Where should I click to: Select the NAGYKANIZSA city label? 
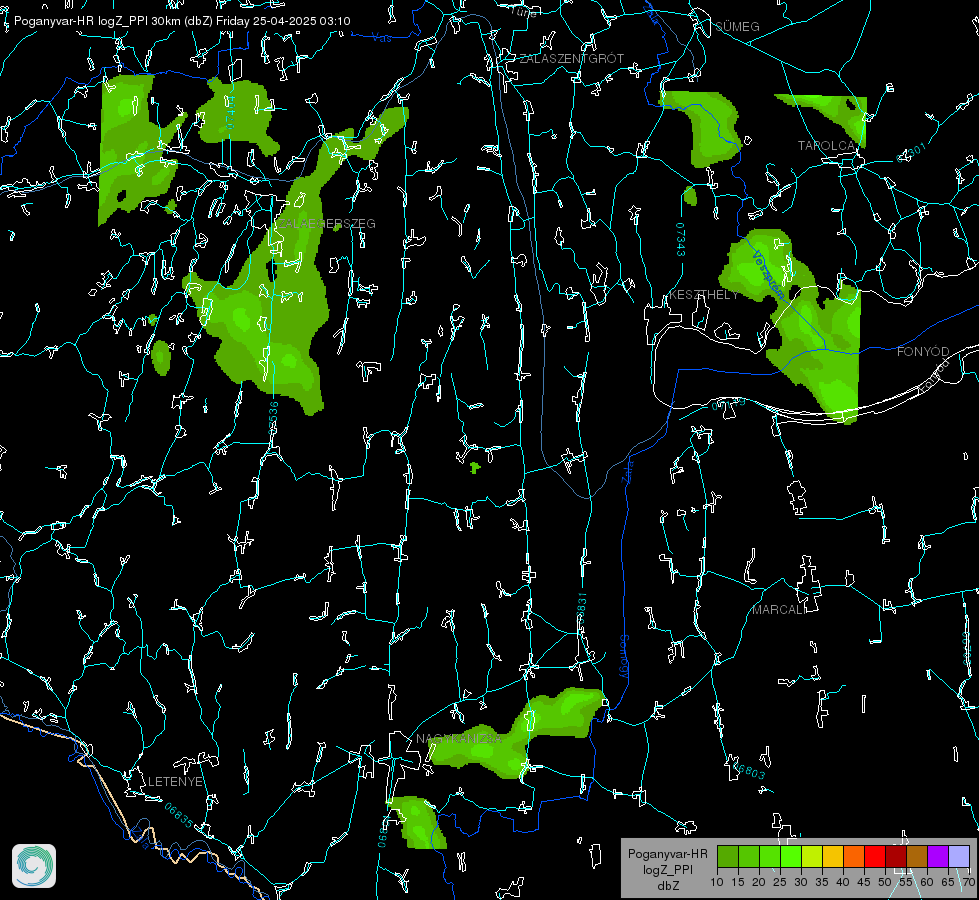tap(459, 739)
